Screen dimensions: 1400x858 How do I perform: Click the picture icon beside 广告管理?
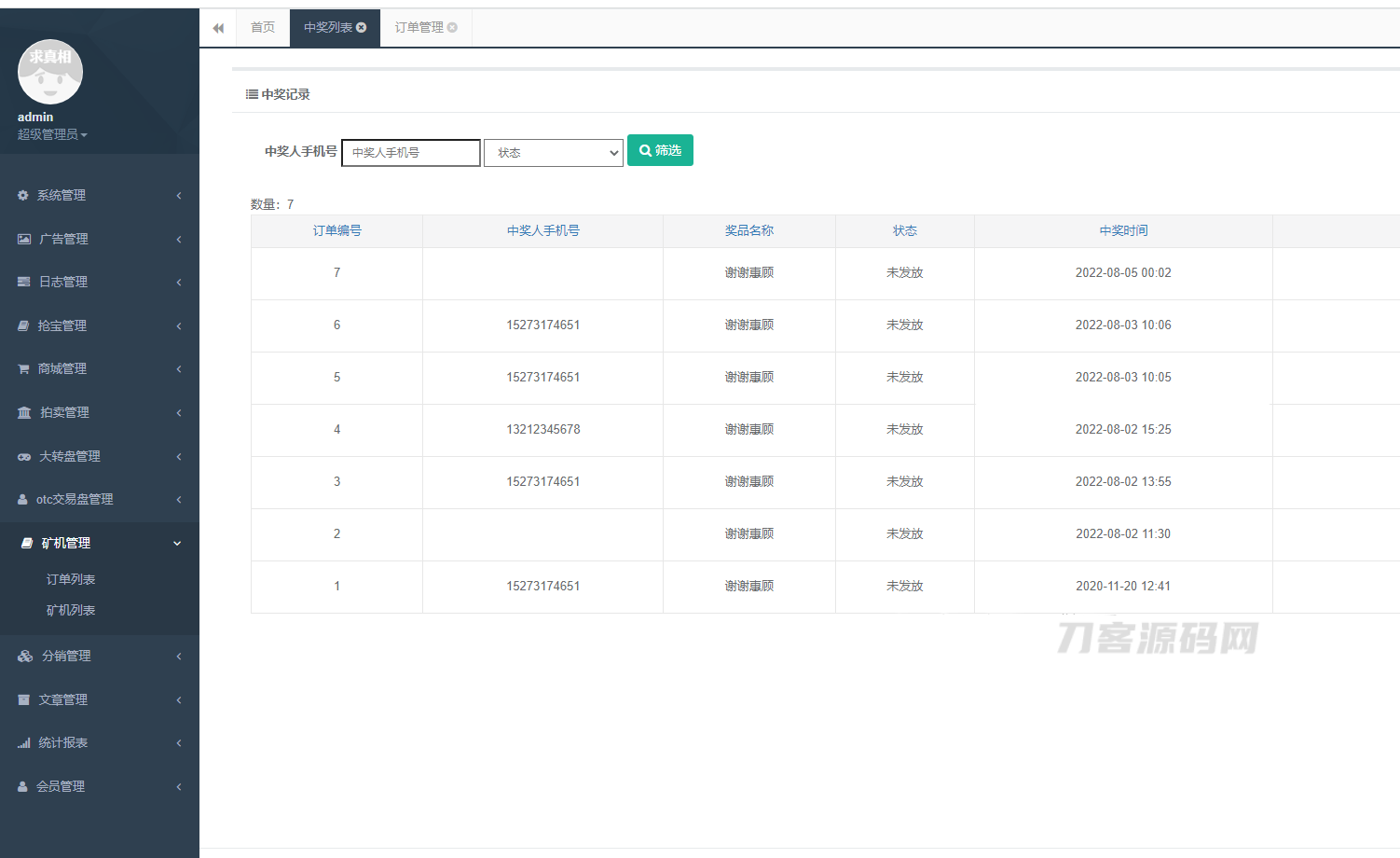click(x=24, y=240)
